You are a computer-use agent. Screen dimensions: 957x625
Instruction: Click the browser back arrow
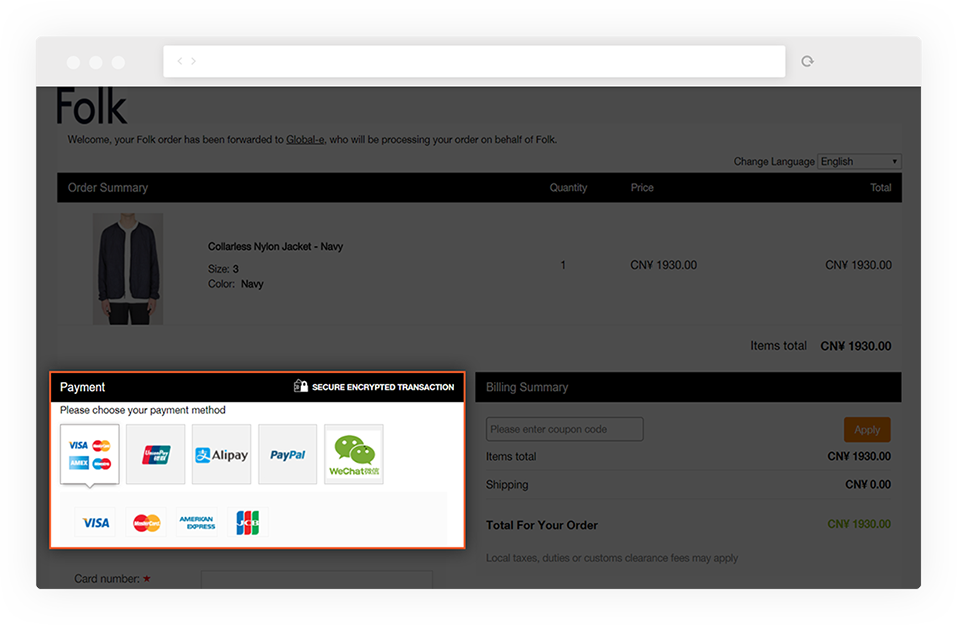[180, 61]
